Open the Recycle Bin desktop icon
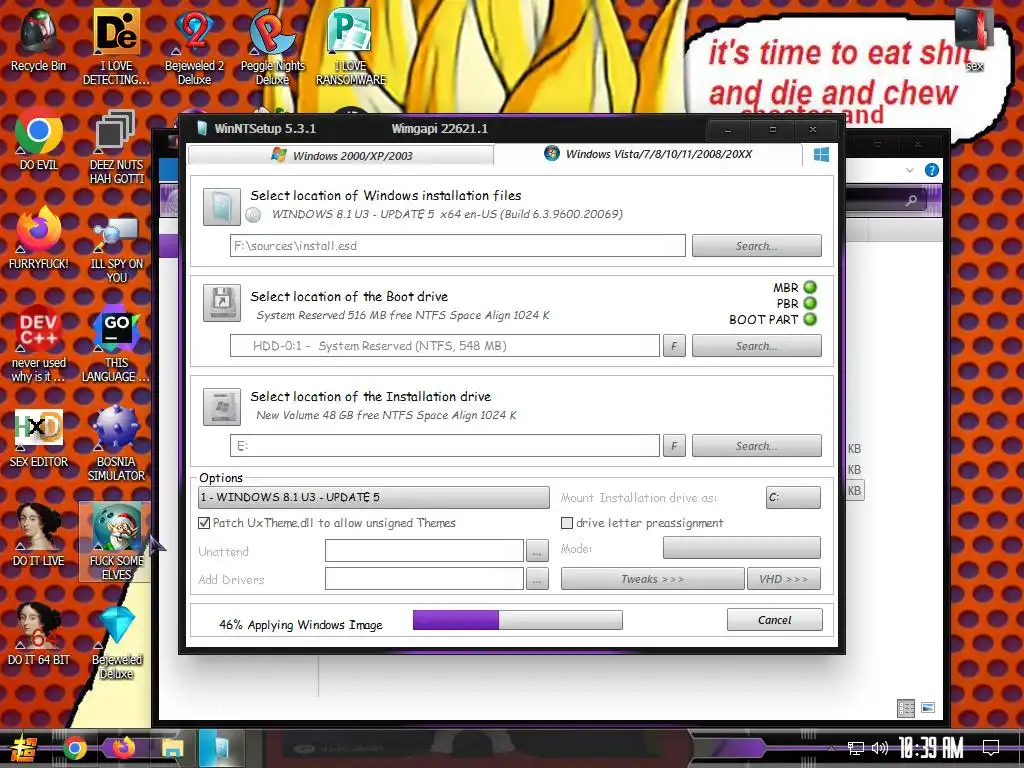Image resolution: width=1024 pixels, height=768 pixels. tap(38, 40)
